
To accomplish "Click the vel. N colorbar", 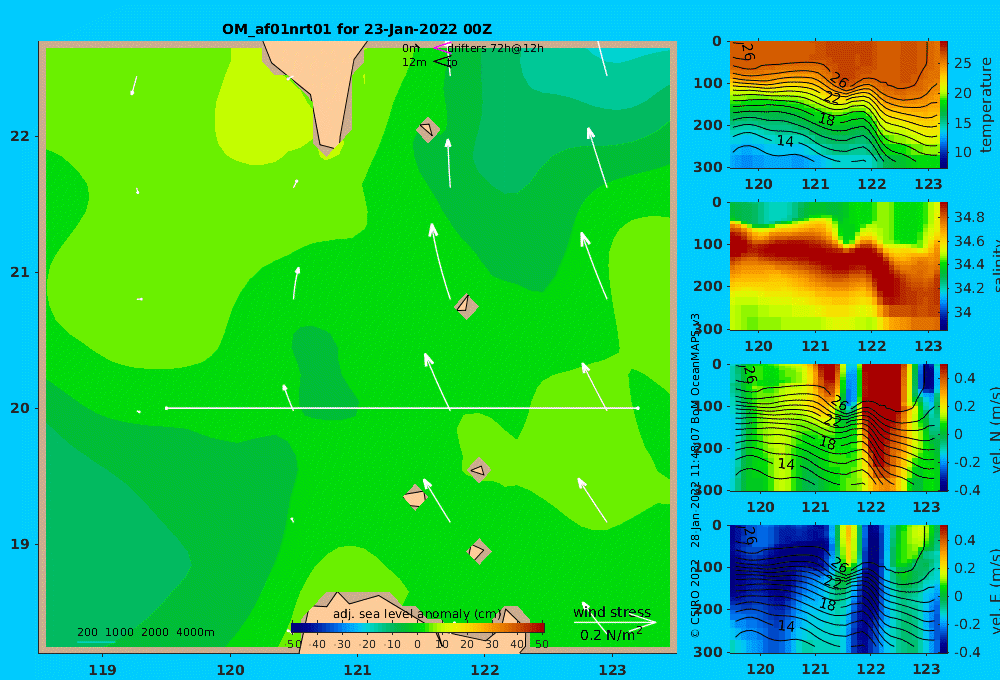I will 944,427.
